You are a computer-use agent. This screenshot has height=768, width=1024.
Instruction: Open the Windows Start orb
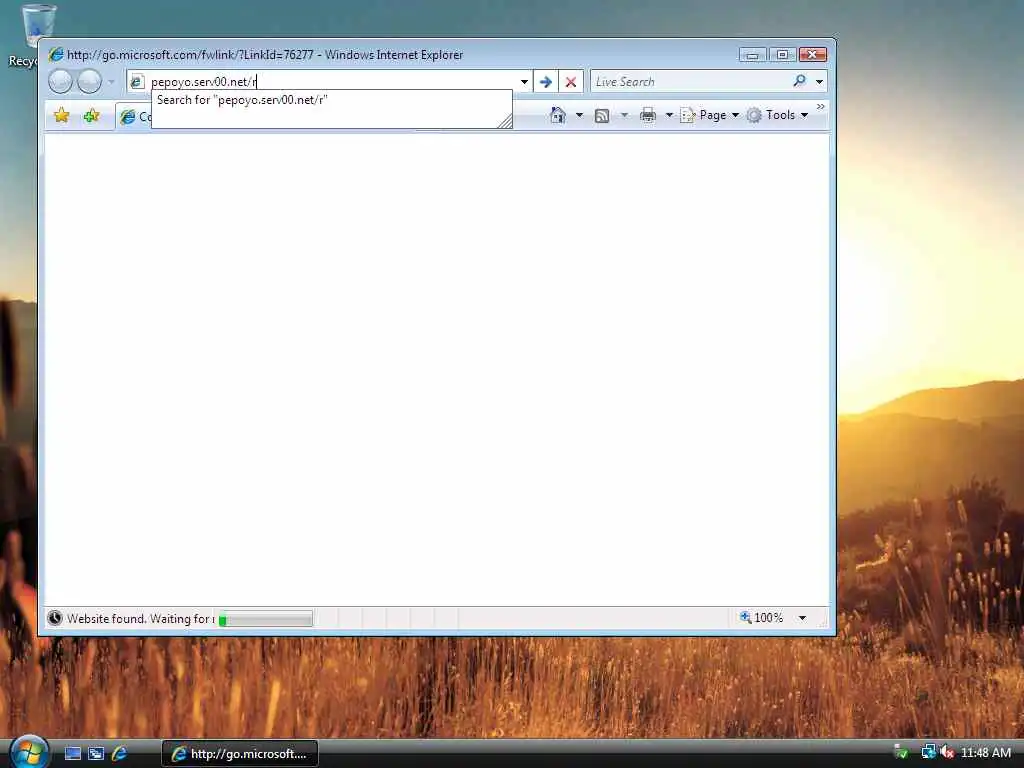[29, 752]
